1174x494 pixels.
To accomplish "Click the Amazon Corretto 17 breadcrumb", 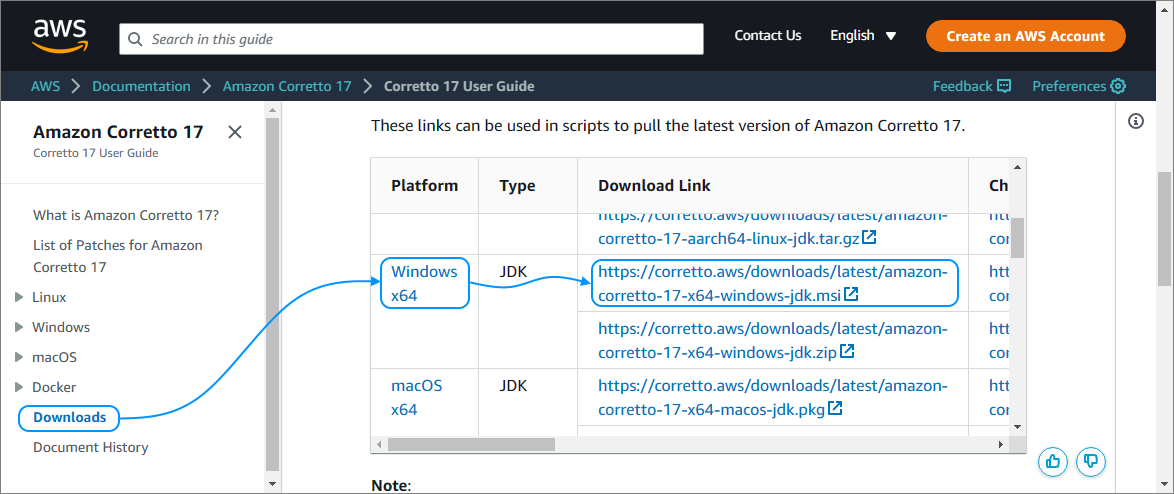I will point(287,86).
